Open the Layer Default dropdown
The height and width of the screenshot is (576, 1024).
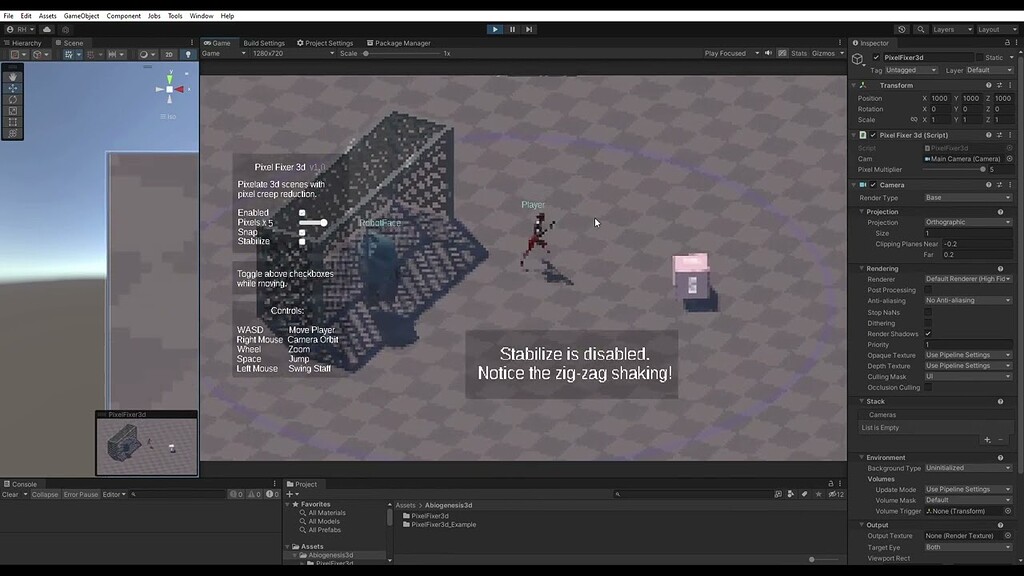point(989,69)
